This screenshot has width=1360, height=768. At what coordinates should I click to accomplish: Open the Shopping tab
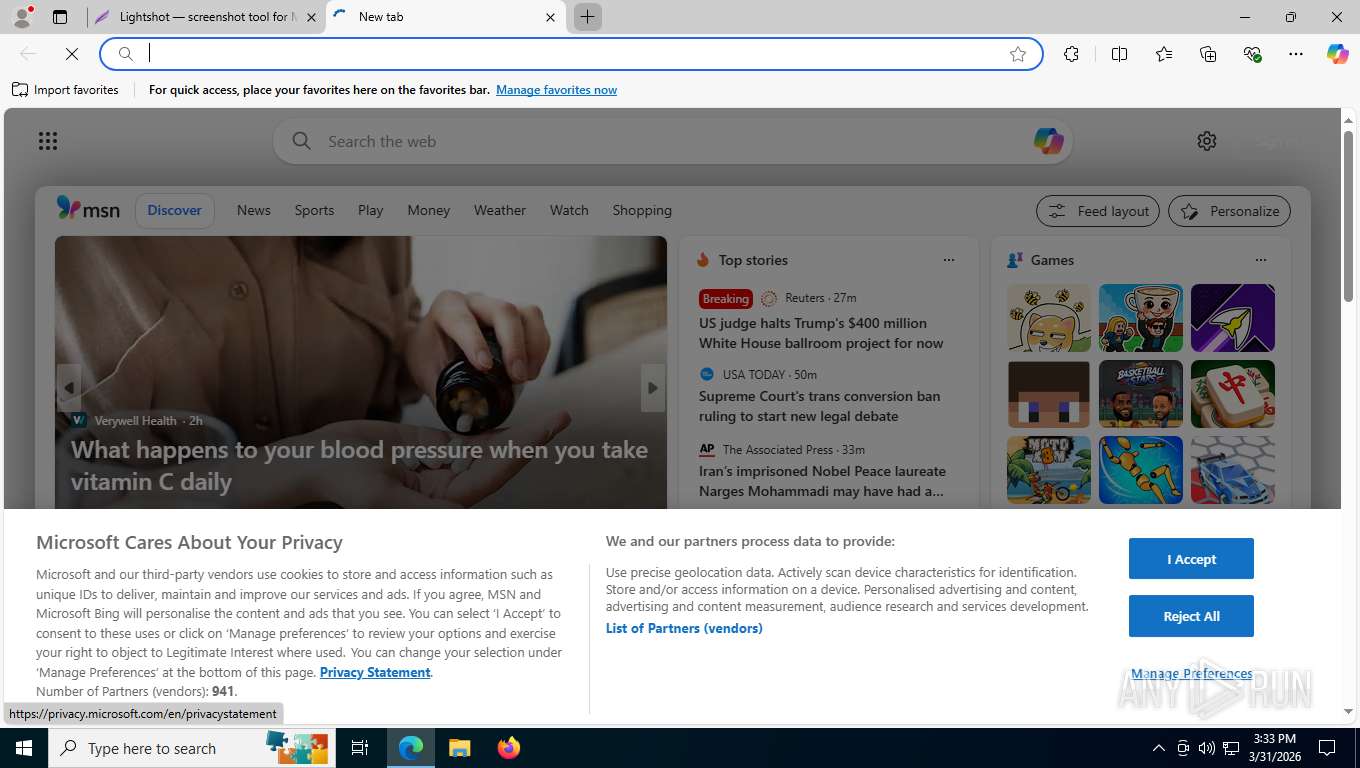coord(642,210)
